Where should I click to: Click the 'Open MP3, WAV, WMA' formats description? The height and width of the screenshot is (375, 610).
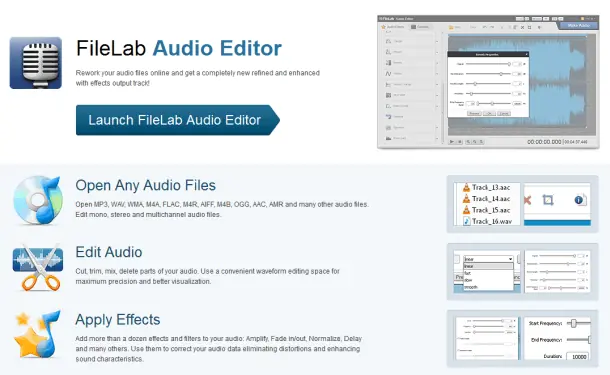point(222,209)
